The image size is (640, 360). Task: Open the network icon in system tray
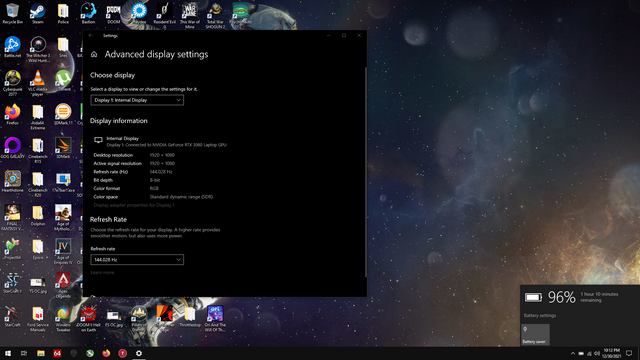pyautogui.click(x=589, y=353)
